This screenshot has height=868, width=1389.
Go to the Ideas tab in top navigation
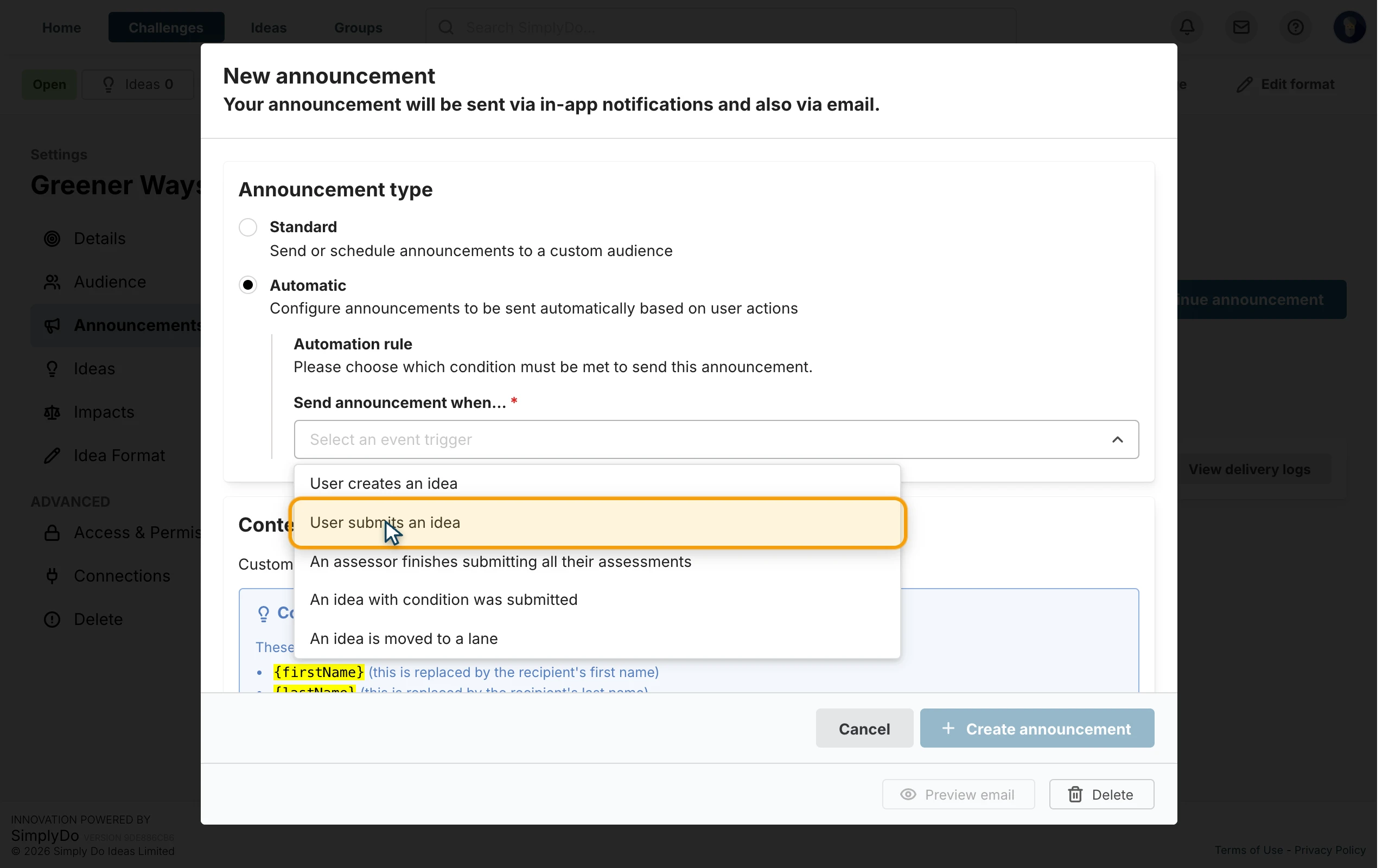click(269, 27)
